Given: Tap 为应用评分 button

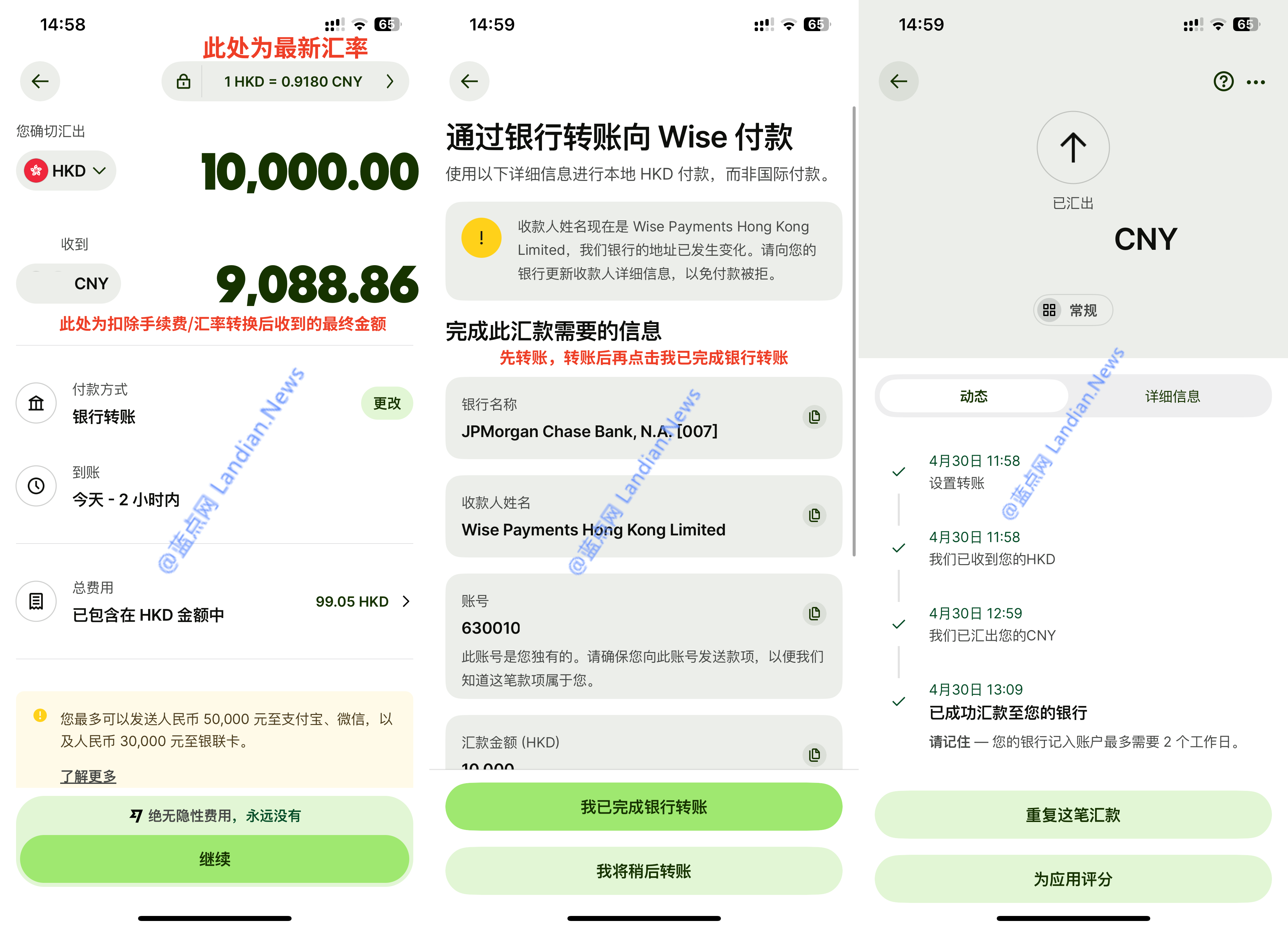Looking at the screenshot, I should [1073, 879].
